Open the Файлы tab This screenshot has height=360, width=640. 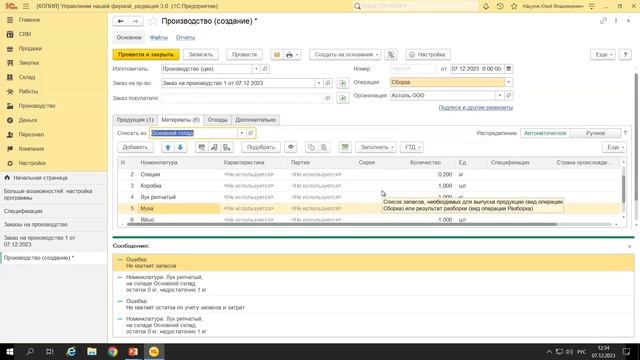(x=159, y=38)
